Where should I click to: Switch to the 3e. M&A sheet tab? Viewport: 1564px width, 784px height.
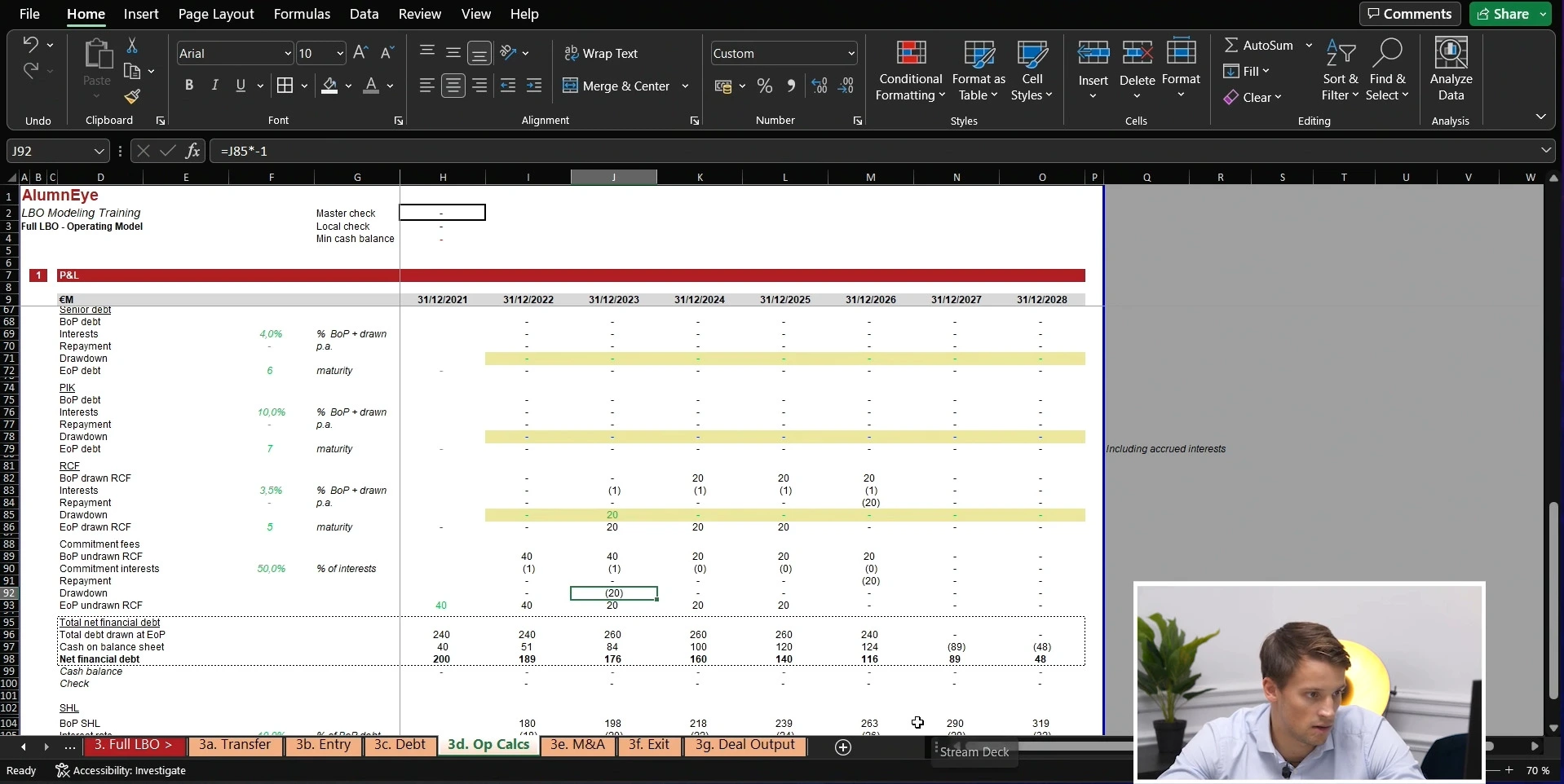[577, 745]
